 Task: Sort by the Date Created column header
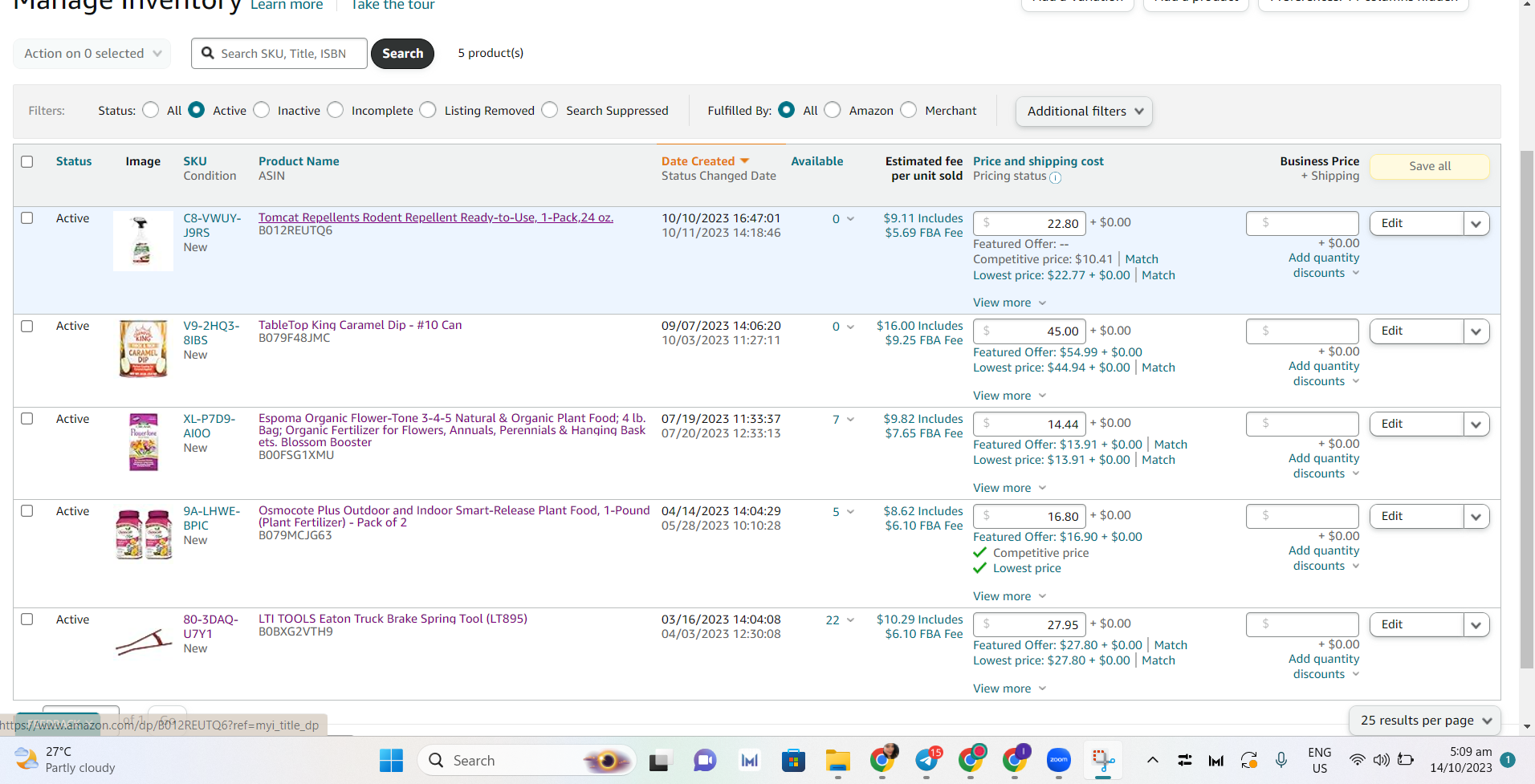pos(698,161)
